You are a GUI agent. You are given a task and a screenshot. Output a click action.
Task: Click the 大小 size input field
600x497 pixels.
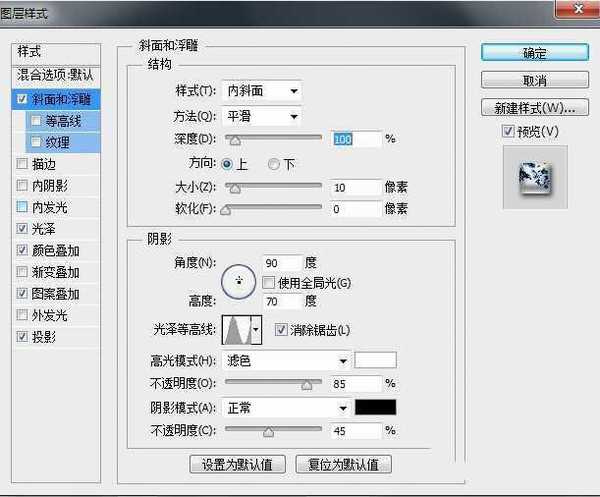(x=356, y=187)
